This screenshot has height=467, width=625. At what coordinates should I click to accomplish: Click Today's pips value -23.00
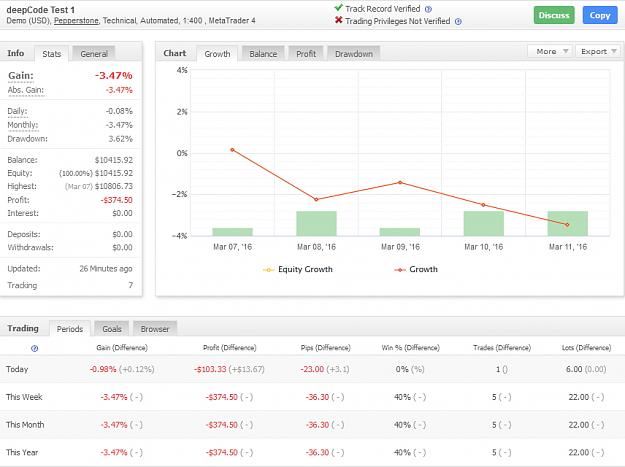coord(312,369)
